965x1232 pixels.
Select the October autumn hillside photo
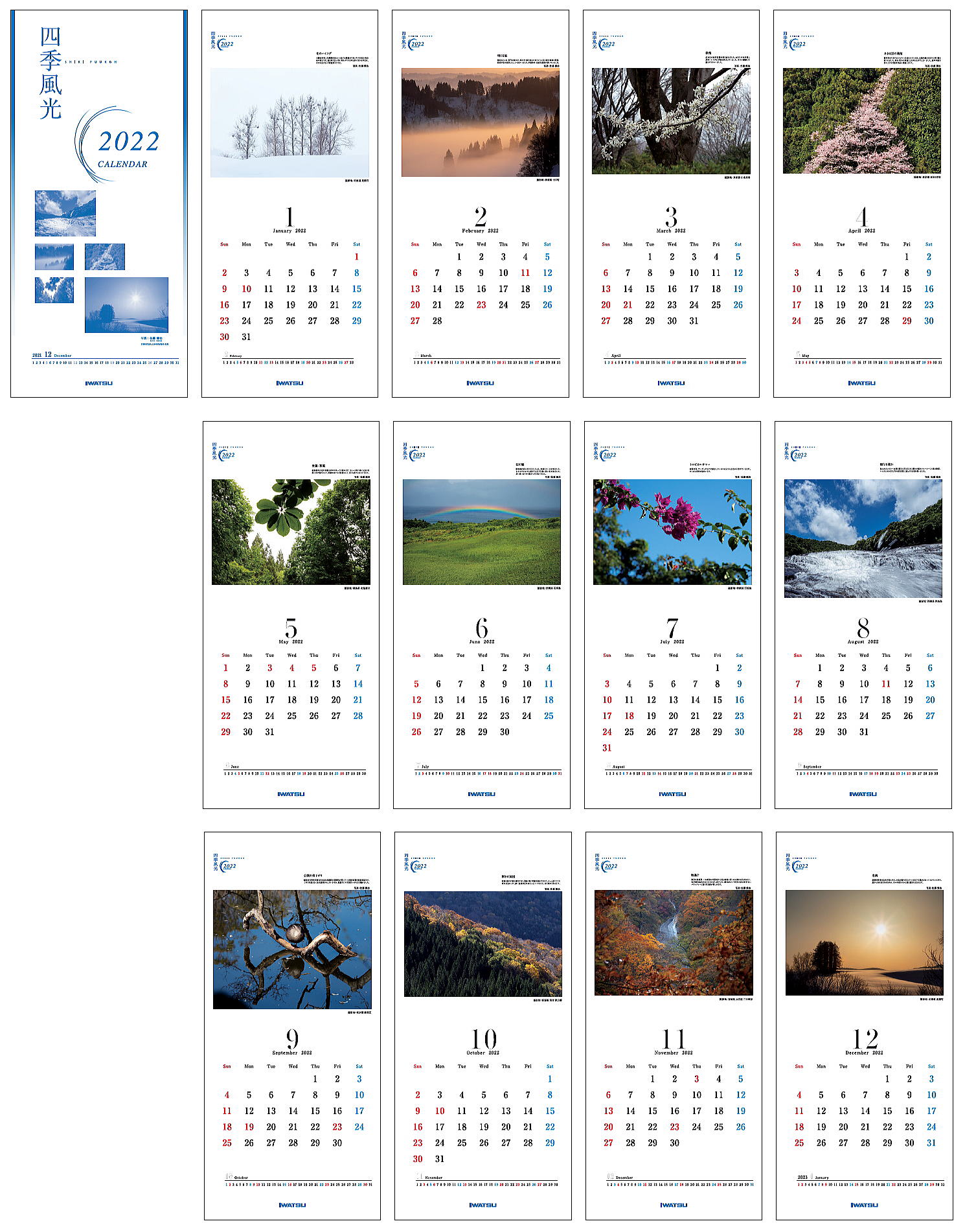[x=483, y=944]
